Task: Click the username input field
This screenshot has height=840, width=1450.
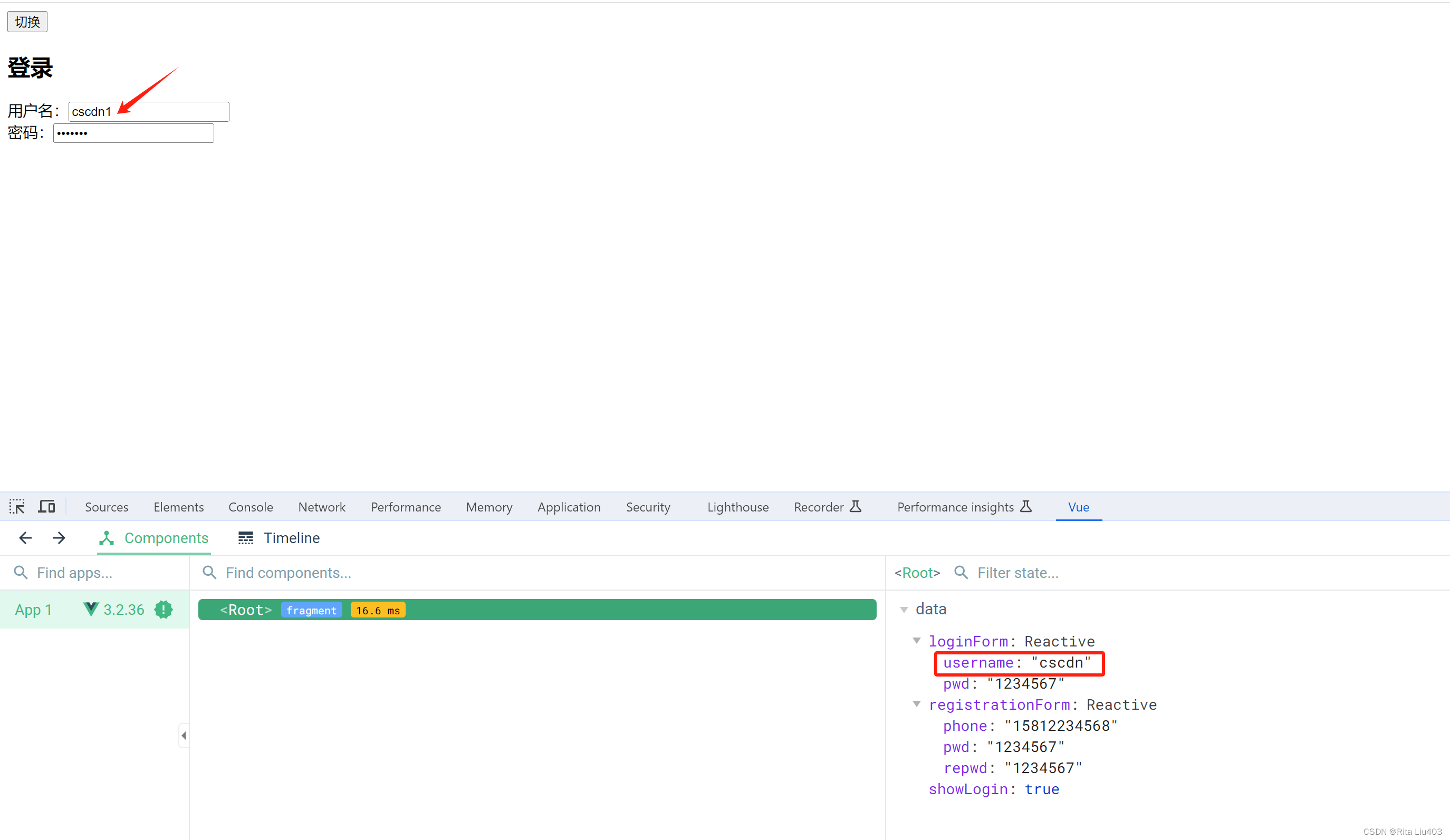Action: click(148, 112)
